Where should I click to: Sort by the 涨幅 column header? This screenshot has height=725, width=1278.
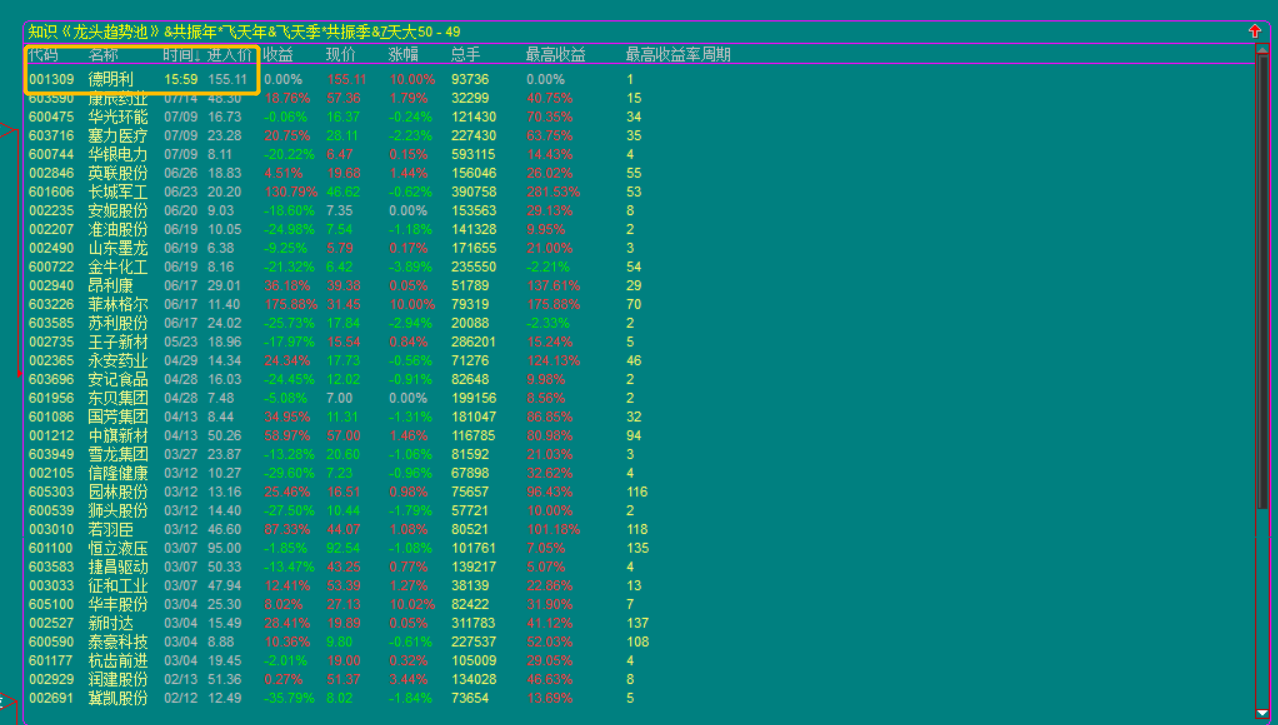tap(404, 54)
